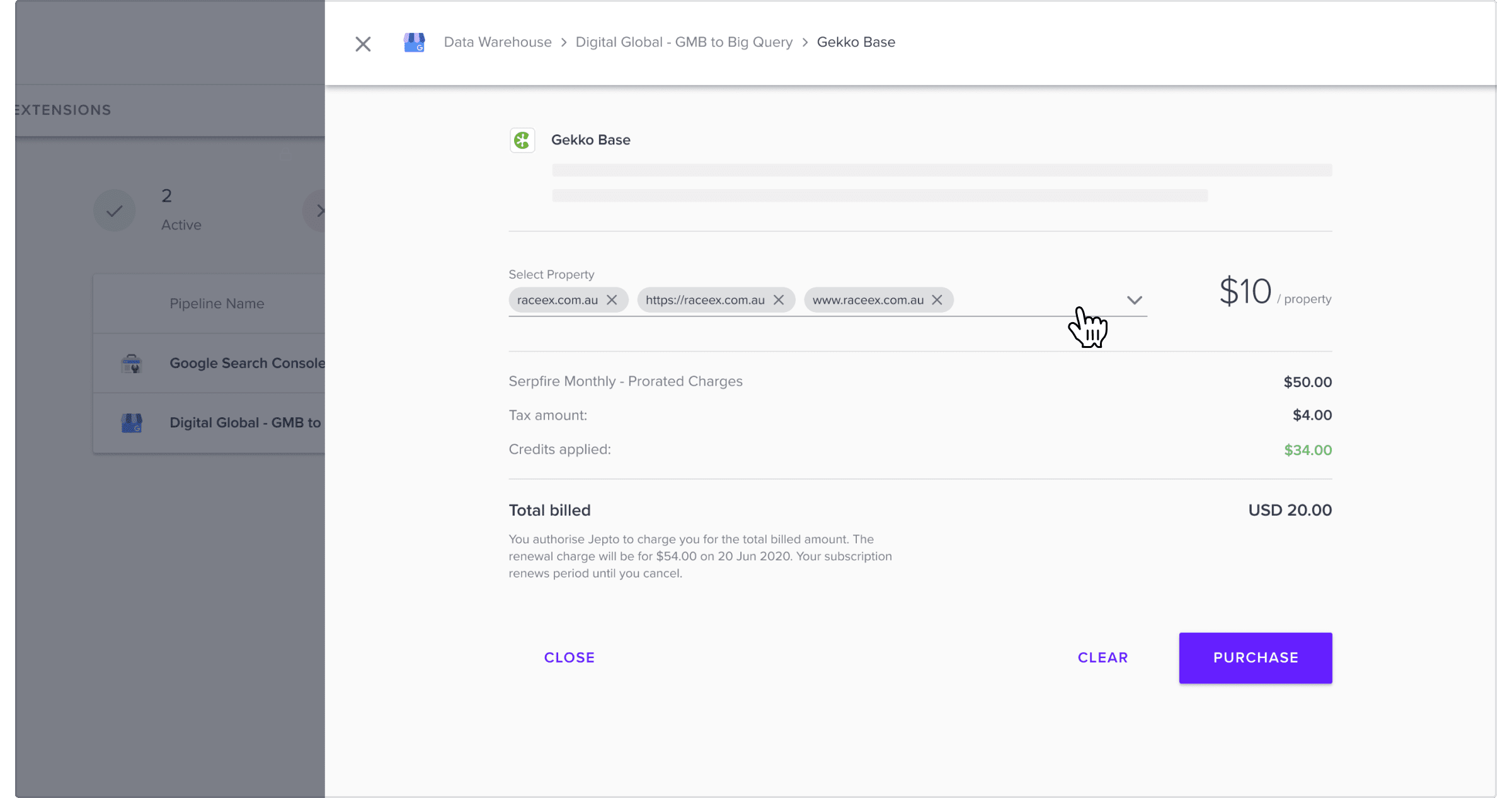
Task: Select the www.raceex.com.au chip label
Action: coord(868,300)
